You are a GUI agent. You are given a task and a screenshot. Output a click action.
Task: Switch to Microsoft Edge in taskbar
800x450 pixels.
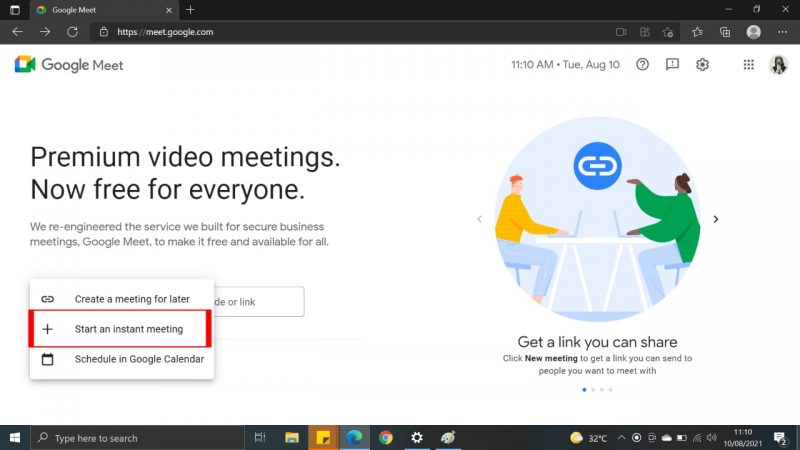click(x=354, y=438)
